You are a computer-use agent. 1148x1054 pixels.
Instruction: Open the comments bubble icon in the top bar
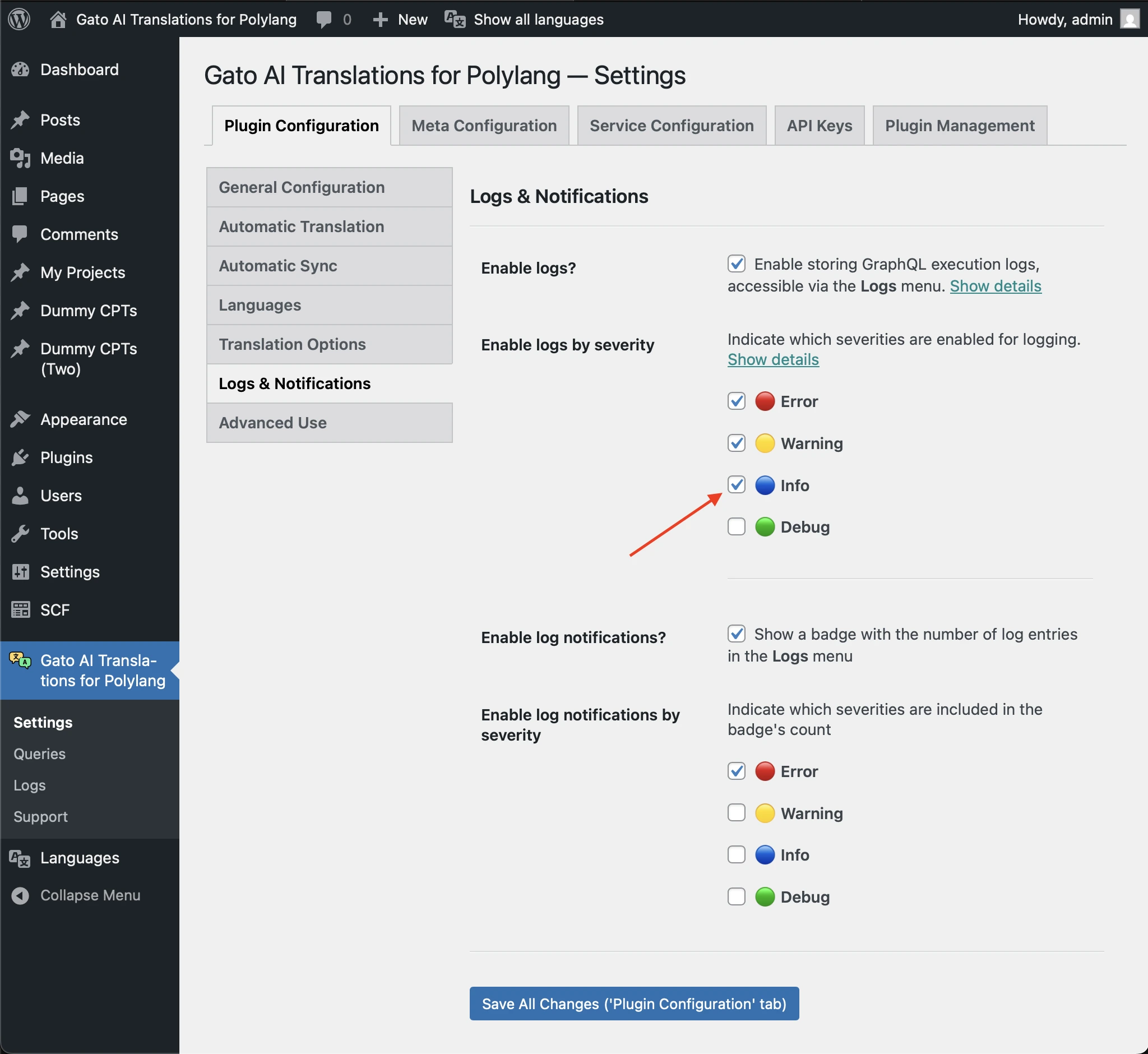tap(323, 19)
